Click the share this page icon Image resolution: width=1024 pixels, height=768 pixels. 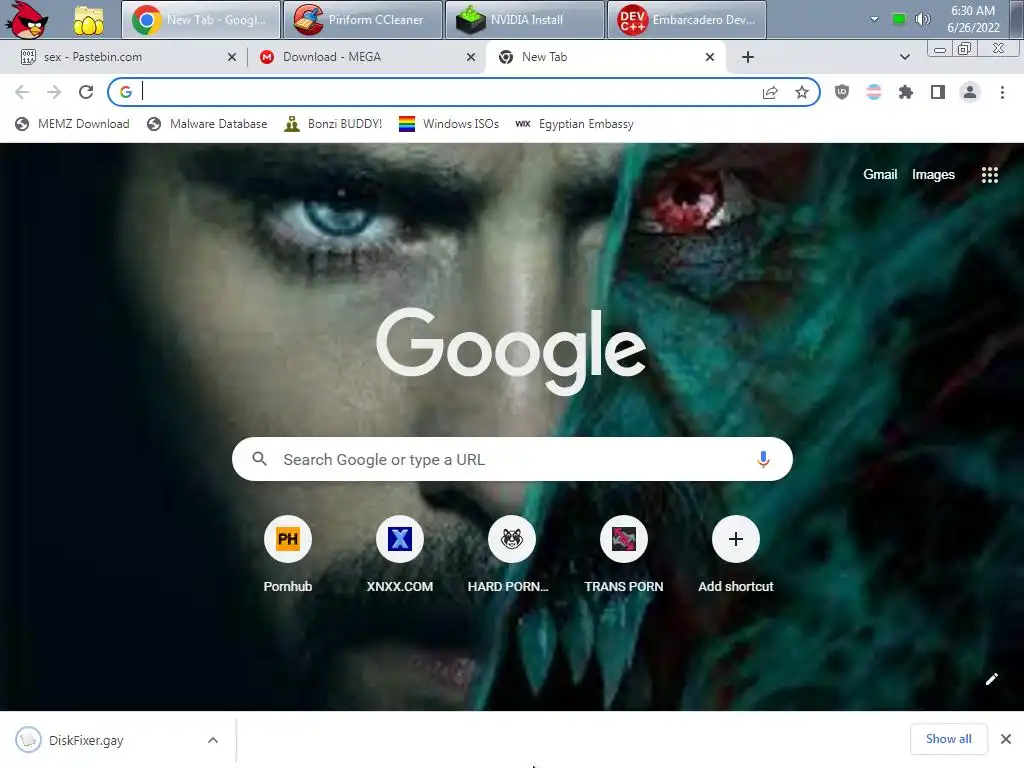tap(770, 93)
